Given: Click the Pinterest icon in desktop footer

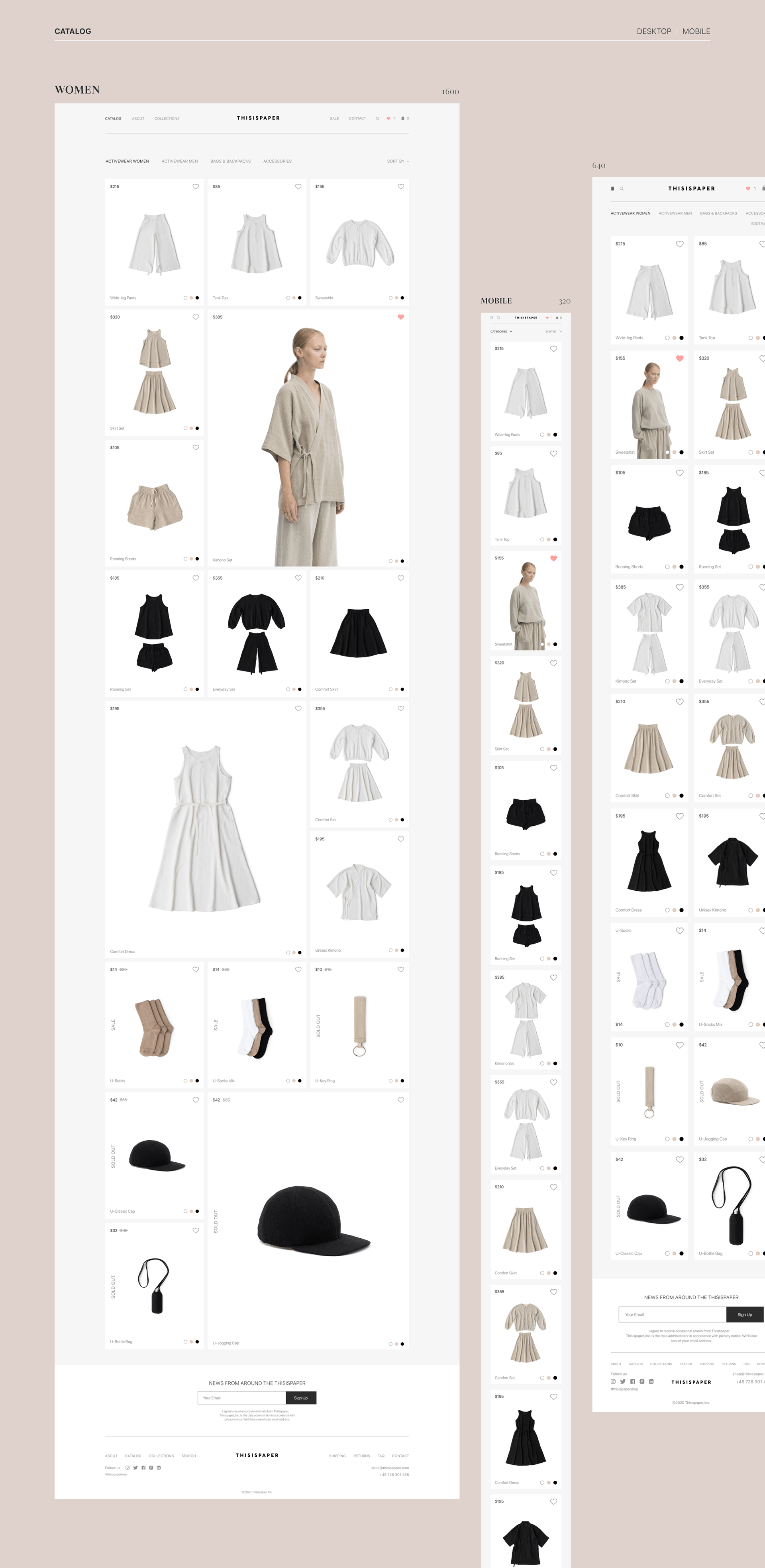Looking at the screenshot, I should click(x=151, y=1468).
